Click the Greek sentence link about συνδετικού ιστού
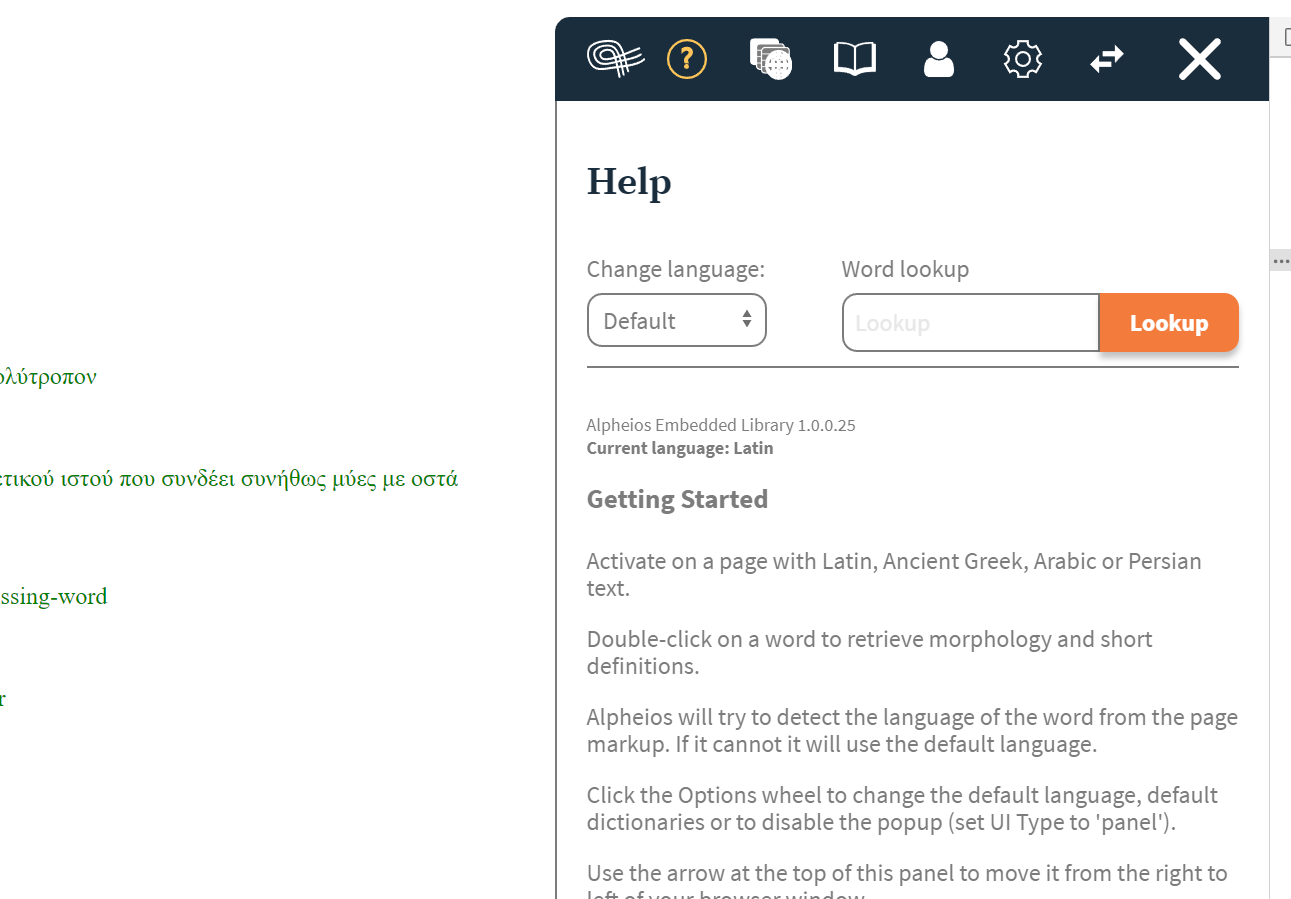Viewport: 1291px width, 899px height. click(x=230, y=478)
